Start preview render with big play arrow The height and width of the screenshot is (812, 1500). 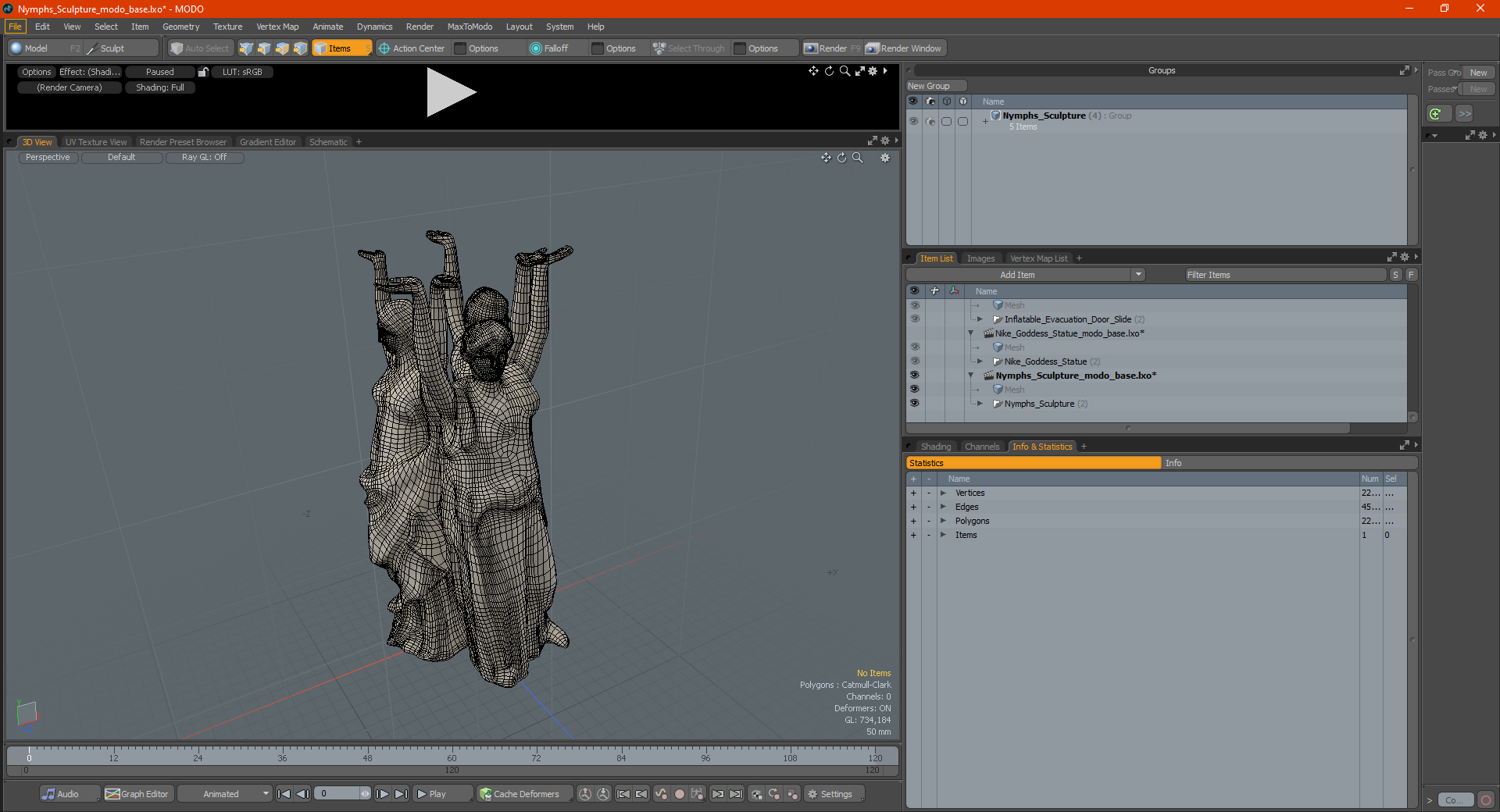[x=451, y=92]
